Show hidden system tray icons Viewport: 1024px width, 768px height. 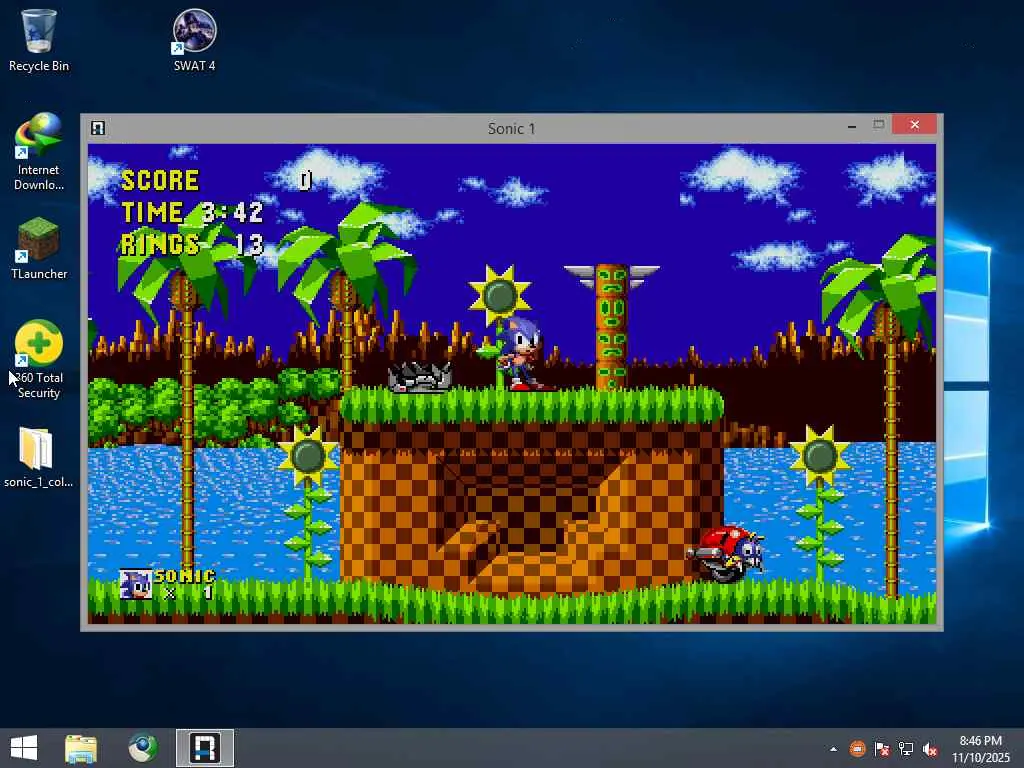[x=833, y=749]
